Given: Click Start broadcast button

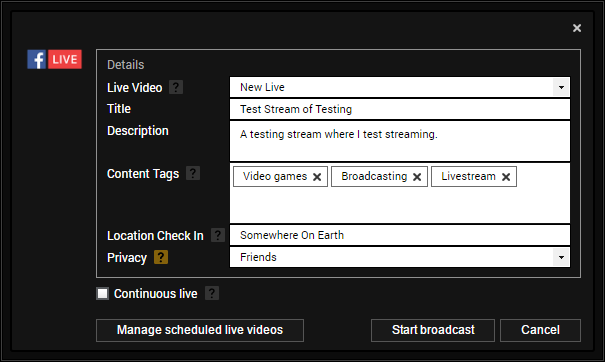Looking at the screenshot, I should [x=433, y=330].
